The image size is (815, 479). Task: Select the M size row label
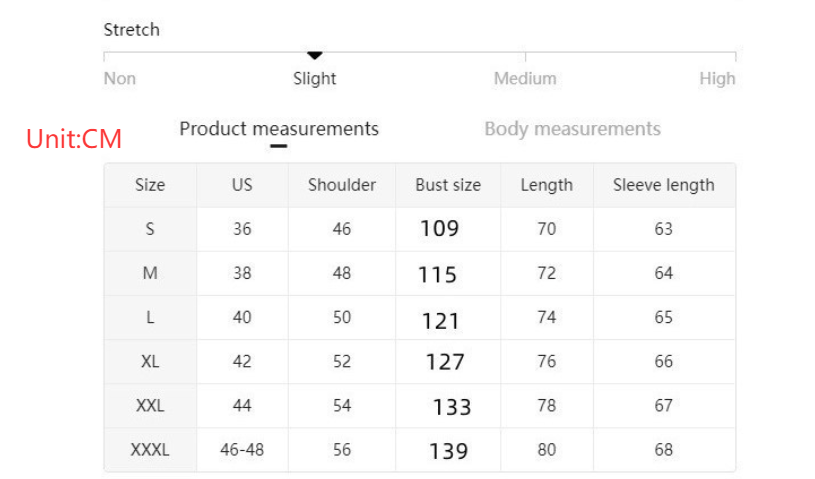tap(150, 273)
